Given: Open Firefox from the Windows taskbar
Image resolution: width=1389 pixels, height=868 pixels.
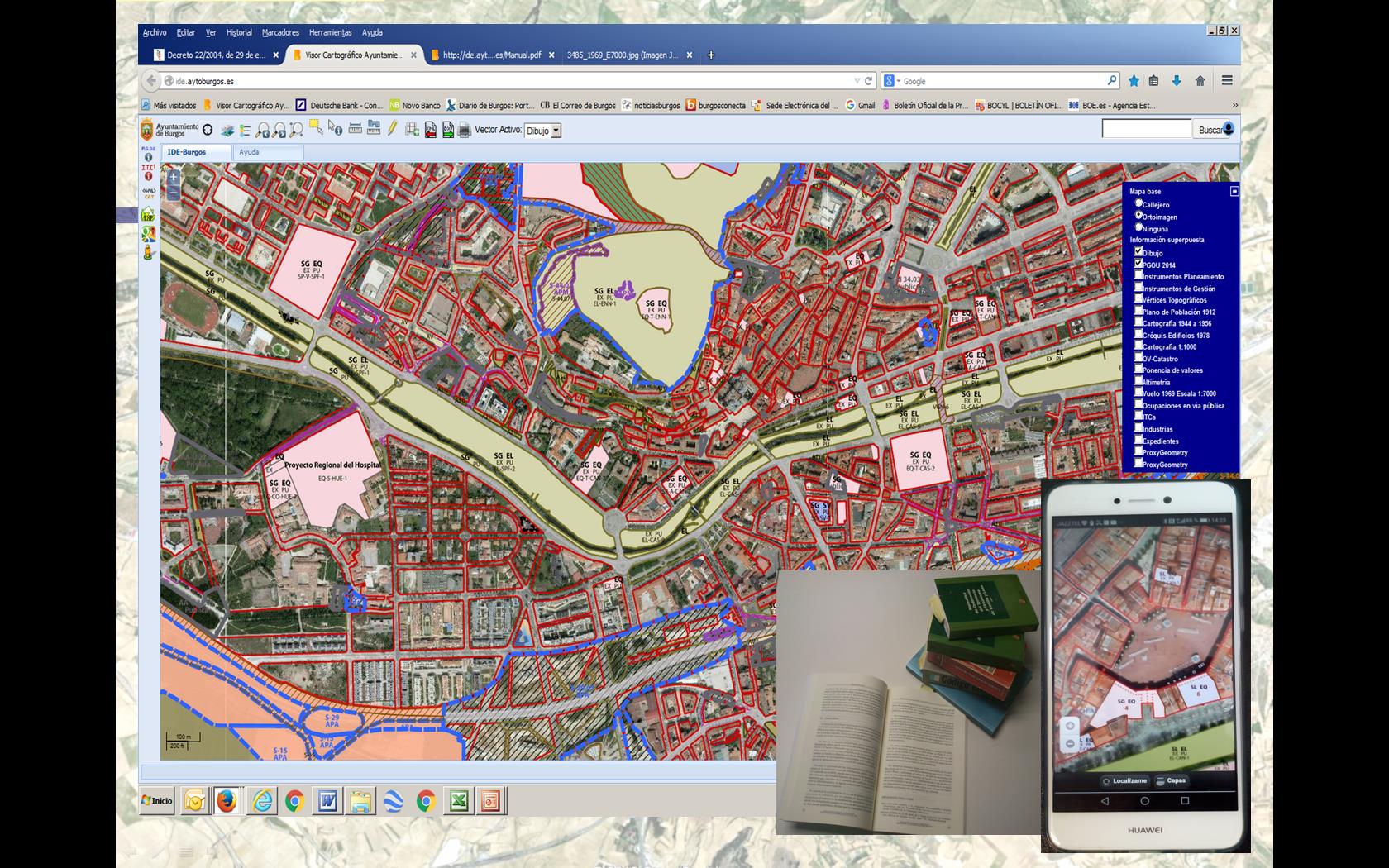Looking at the screenshot, I should 227,801.
